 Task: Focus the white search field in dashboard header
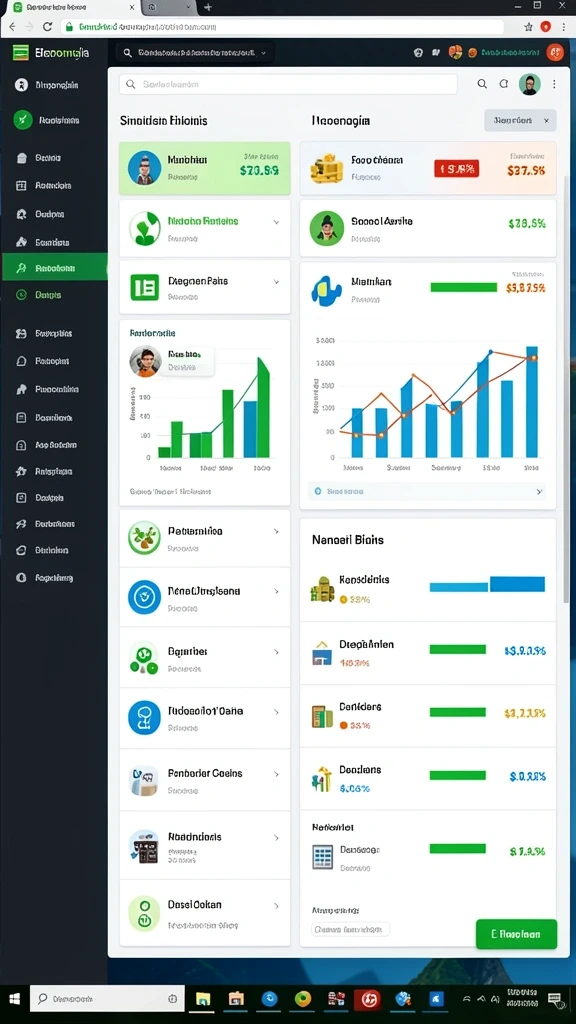click(288, 84)
